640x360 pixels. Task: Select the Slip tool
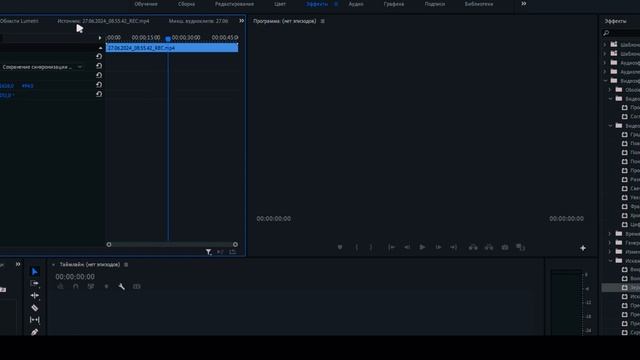(35, 320)
